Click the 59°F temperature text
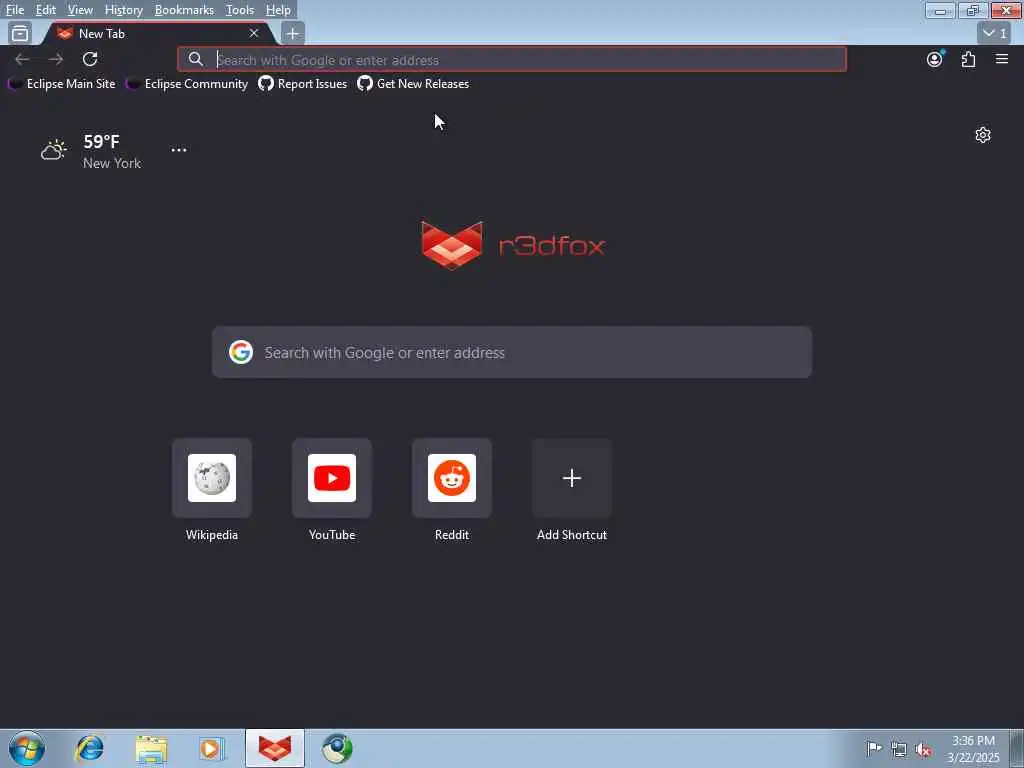Viewport: 1024px width, 768px height. click(x=101, y=142)
